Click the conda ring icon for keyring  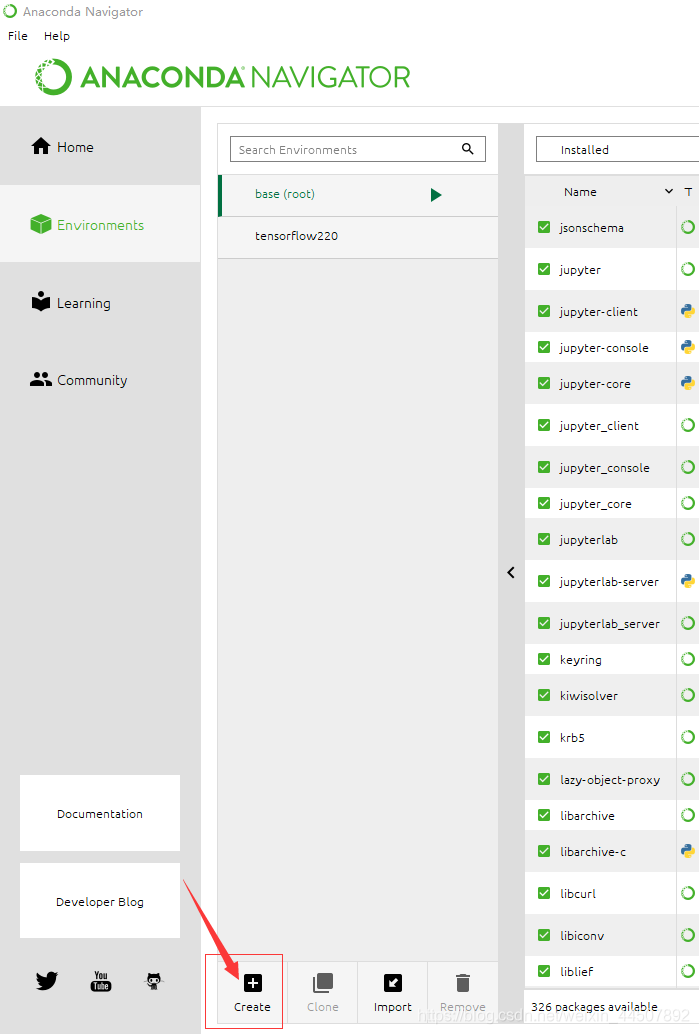688,659
